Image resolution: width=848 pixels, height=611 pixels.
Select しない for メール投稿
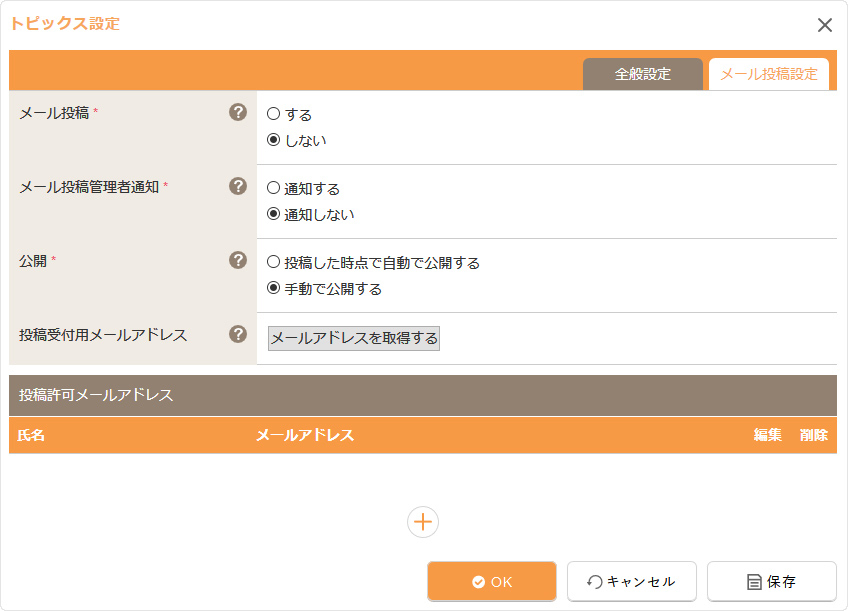pos(273,141)
